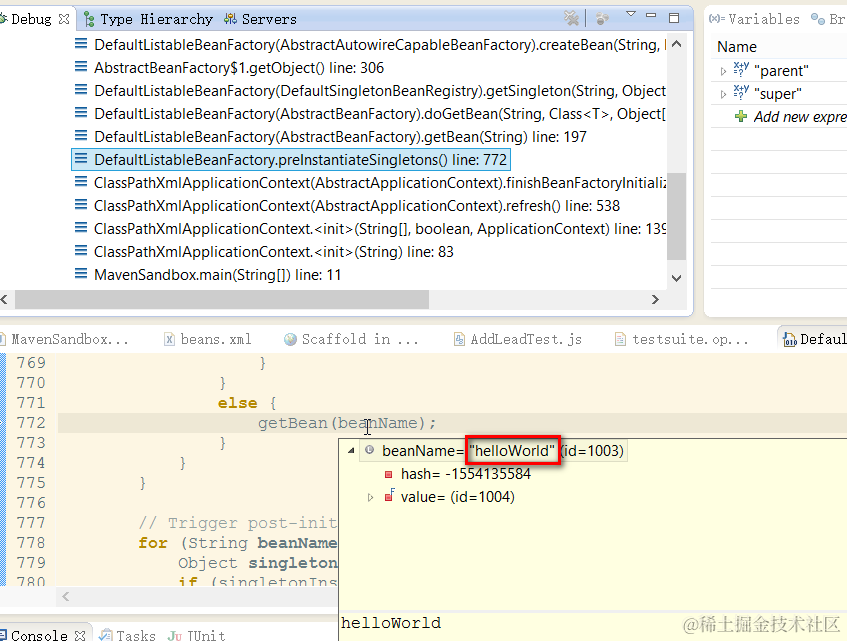Expand the value= (id=1004) field

370,497
